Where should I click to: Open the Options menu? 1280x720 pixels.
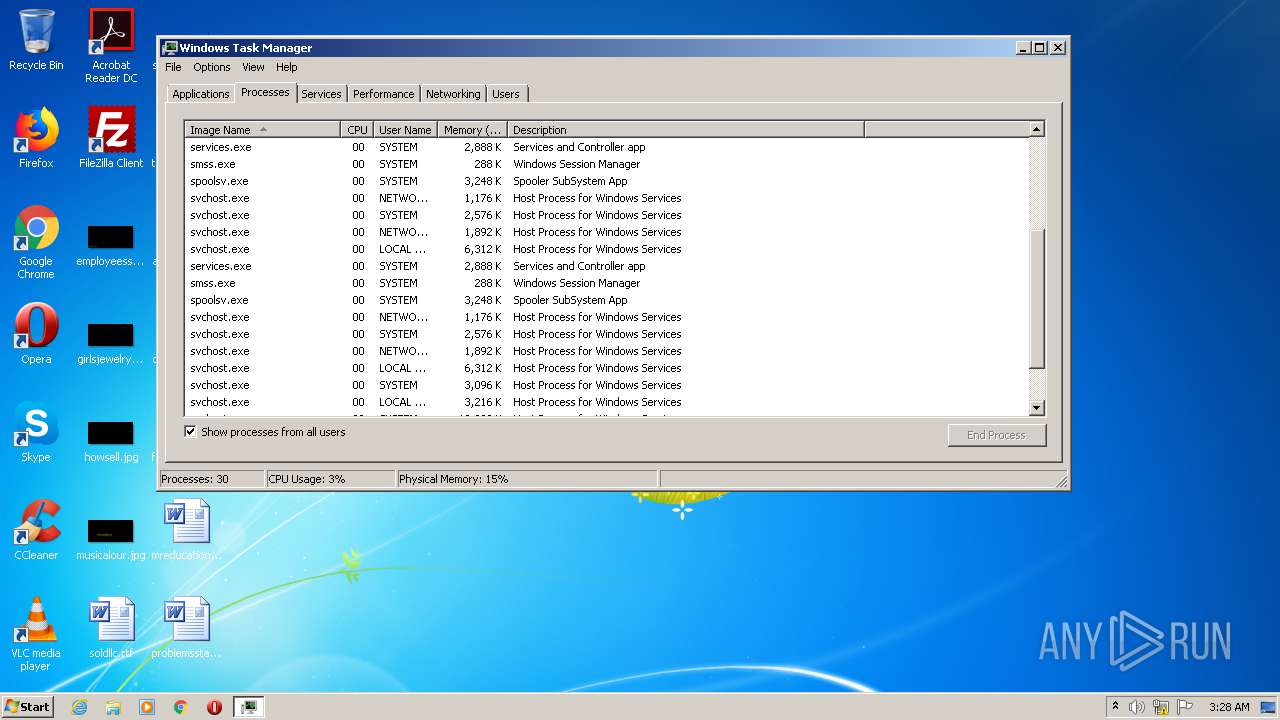point(212,67)
